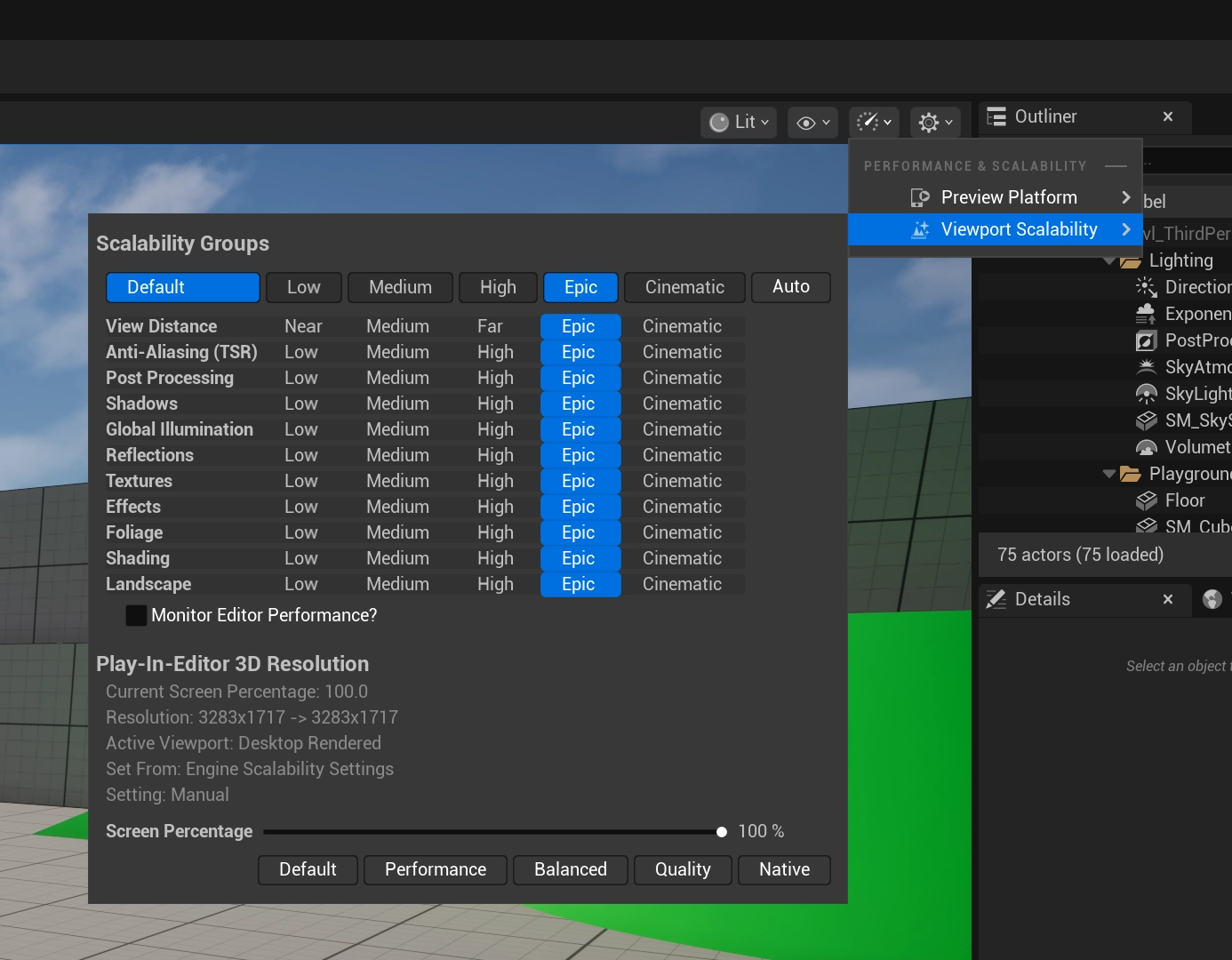Image resolution: width=1232 pixels, height=960 pixels.
Task: Set Effects to High
Action: [x=495, y=507]
